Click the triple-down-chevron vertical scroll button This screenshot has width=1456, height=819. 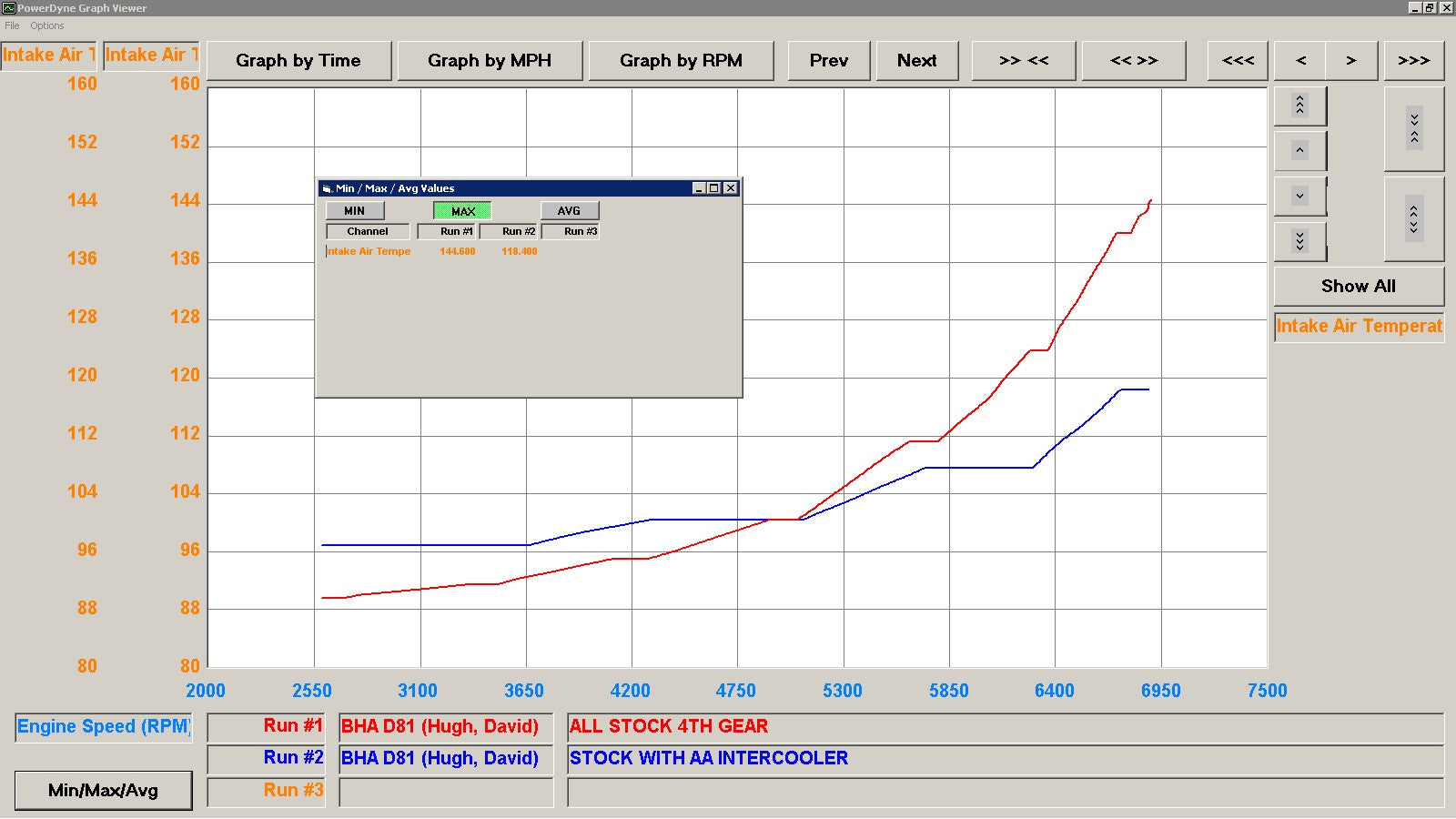click(1299, 241)
